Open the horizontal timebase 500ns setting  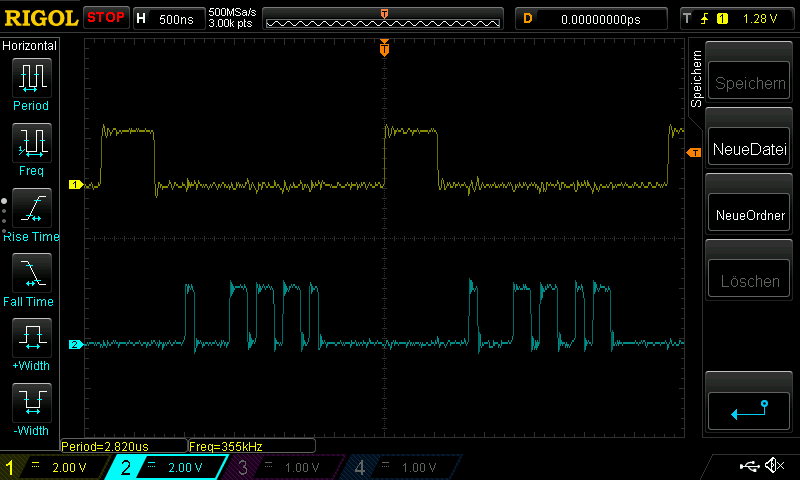tap(169, 19)
